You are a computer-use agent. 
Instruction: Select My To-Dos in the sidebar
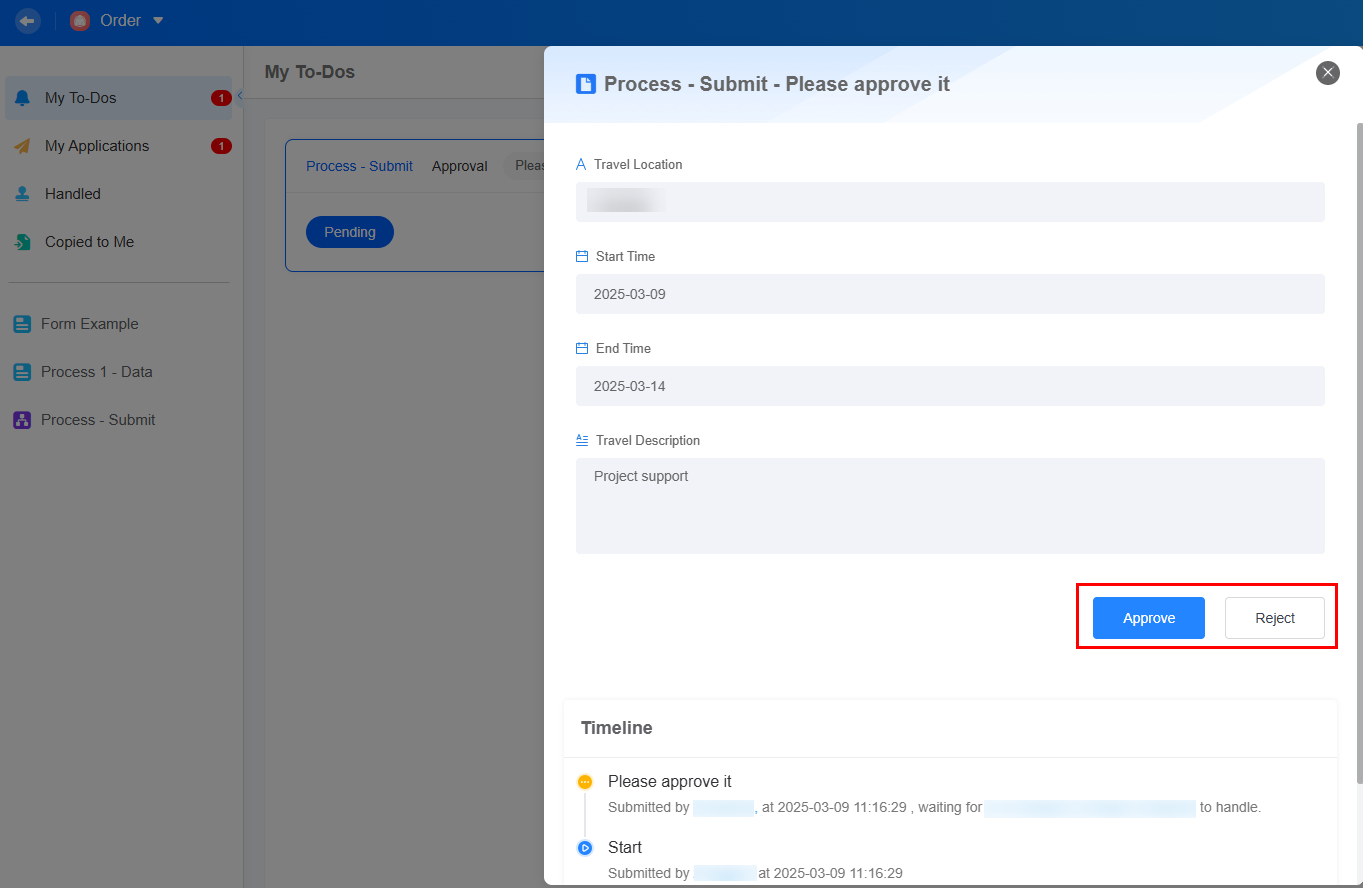pyautogui.click(x=118, y=98)
